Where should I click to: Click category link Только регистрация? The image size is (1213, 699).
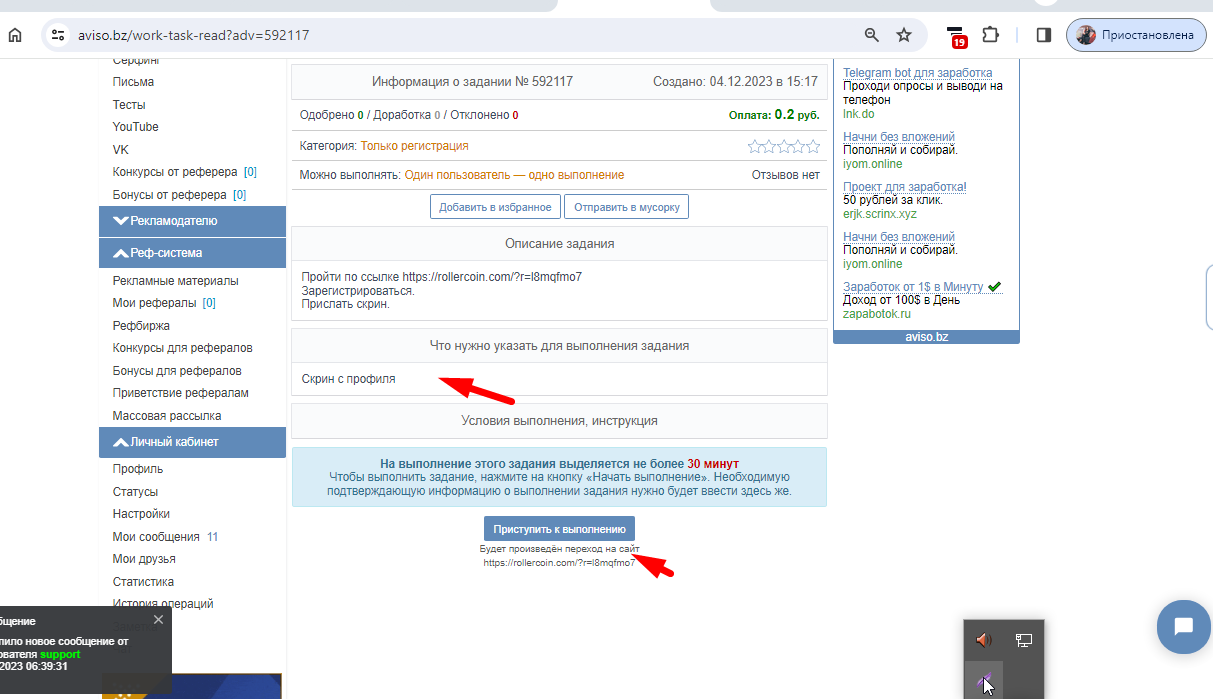(x=414, y=146)
